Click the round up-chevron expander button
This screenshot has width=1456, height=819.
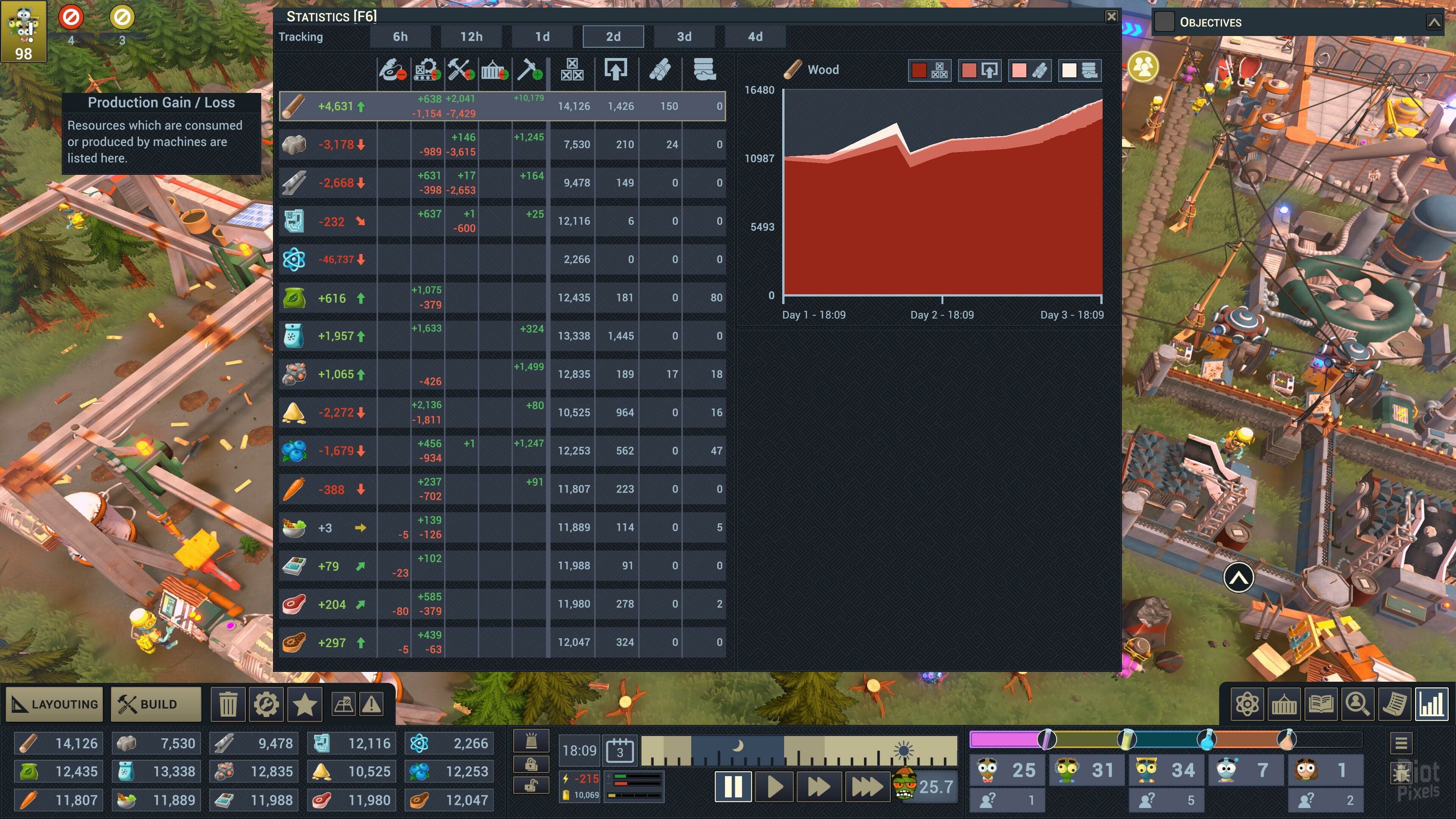tap(1238, 577)
